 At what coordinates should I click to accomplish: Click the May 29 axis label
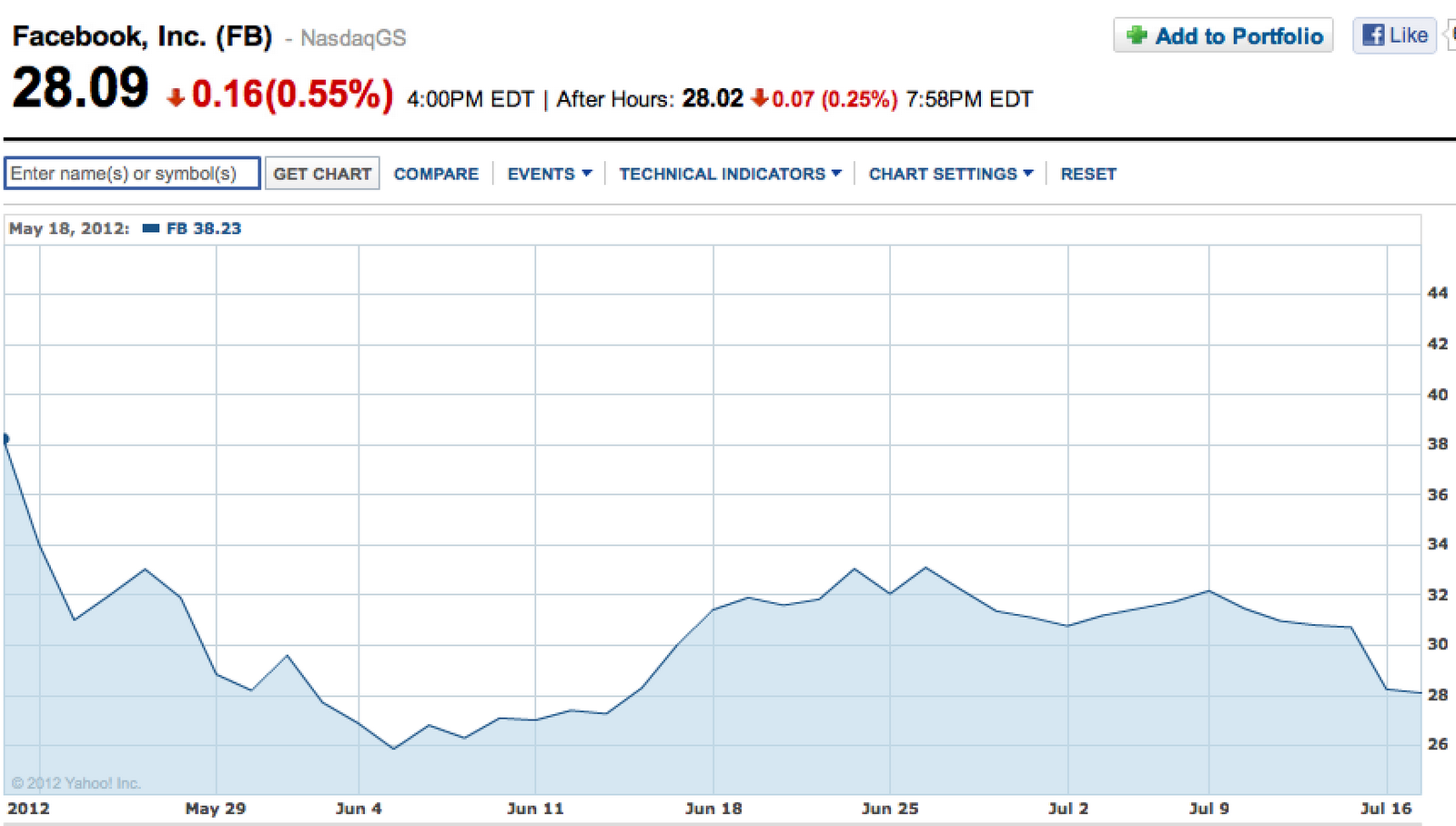coord(216,808)
